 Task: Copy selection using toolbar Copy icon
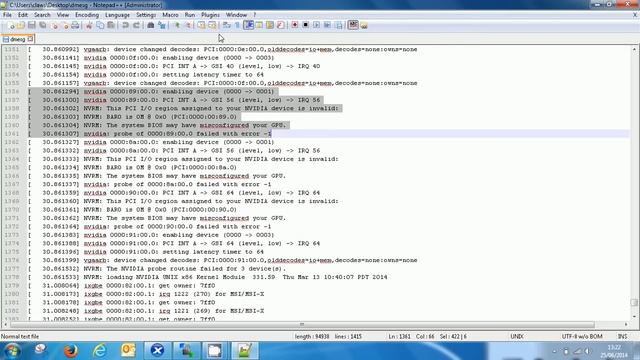(x=100, y=25)
